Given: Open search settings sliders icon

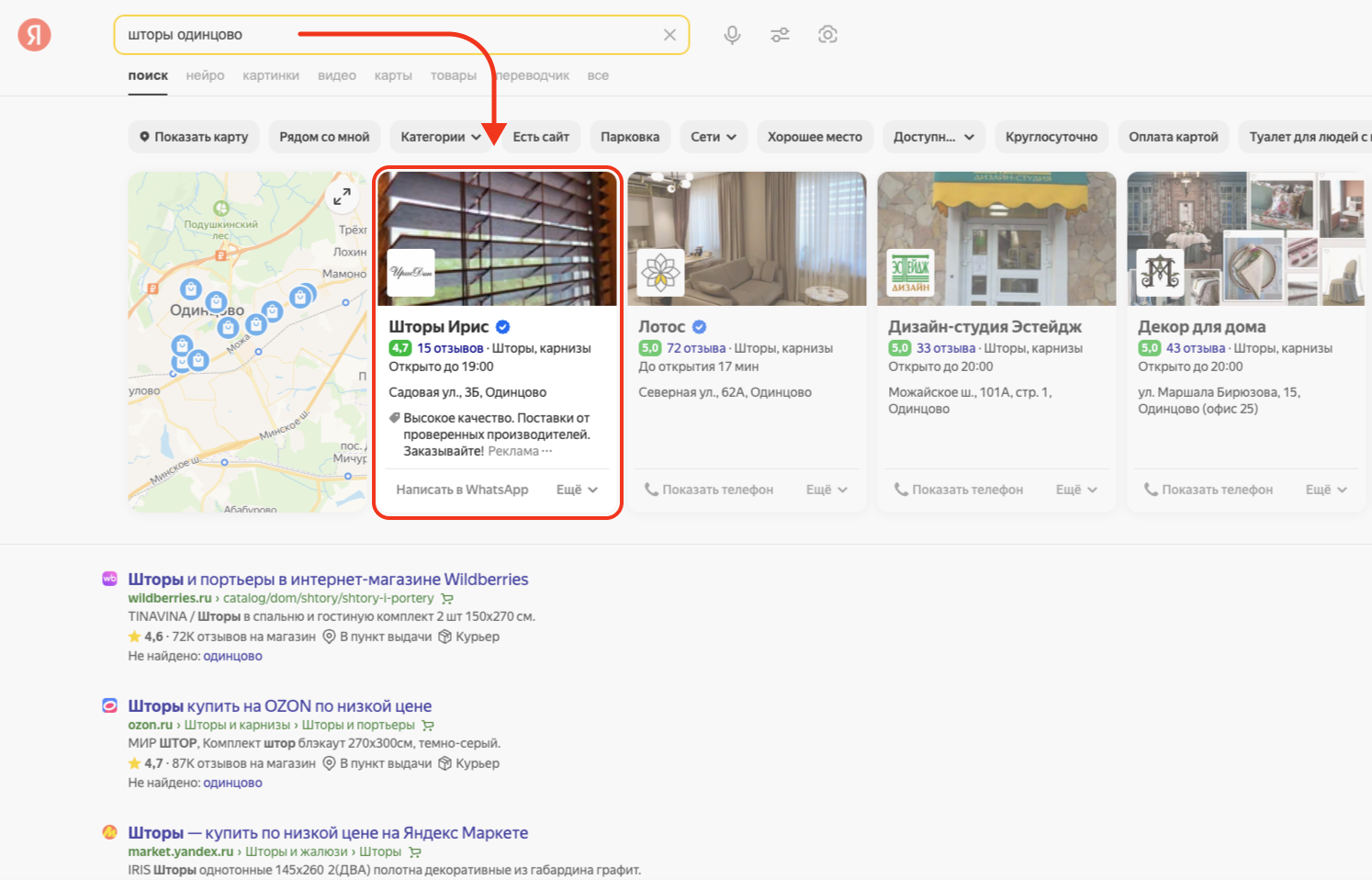Looking at the screenshot, I should pyautogui.click(x=780, y=35).
